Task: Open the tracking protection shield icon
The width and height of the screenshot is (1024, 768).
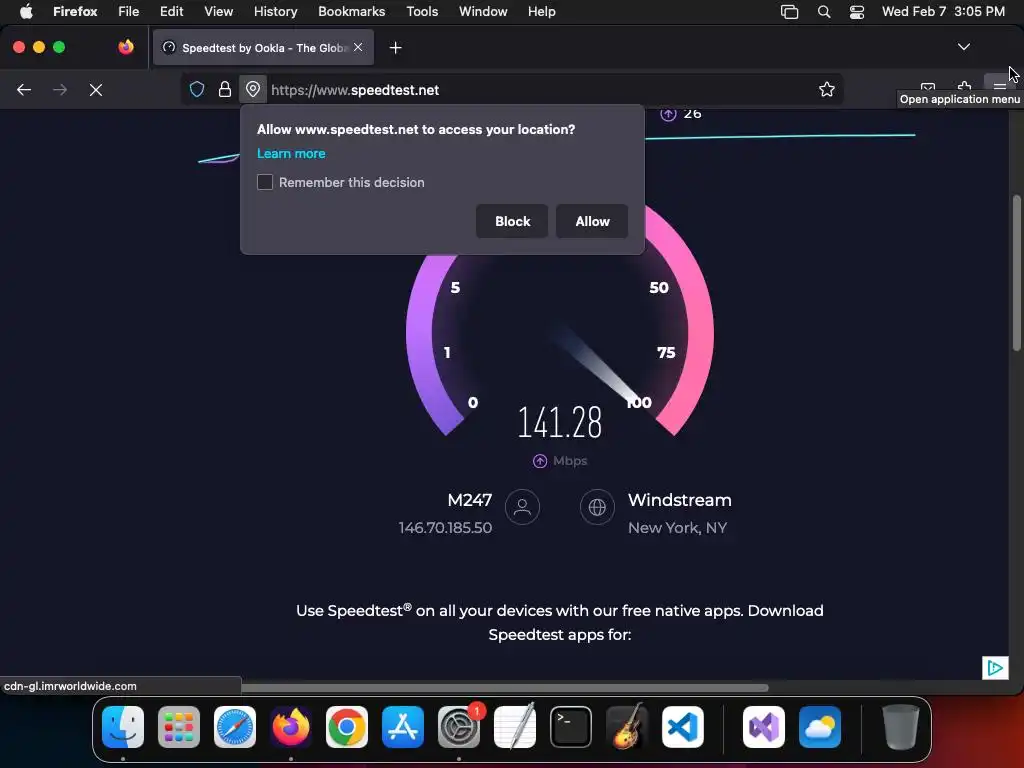Action: coord(197,89)
